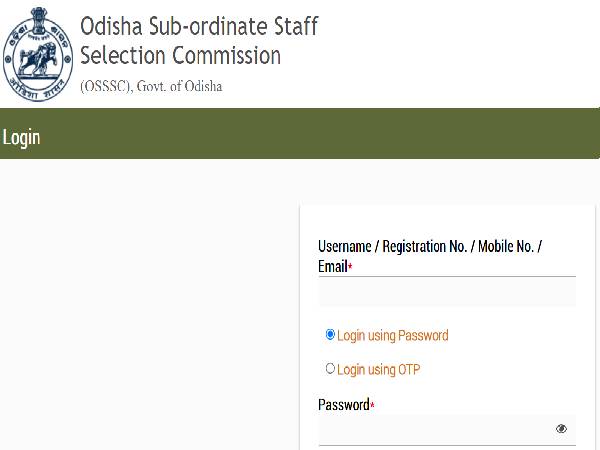Select the Login using Password radio button
The image size is (600, 450).
pyautogui.click(x=331, y=335)
